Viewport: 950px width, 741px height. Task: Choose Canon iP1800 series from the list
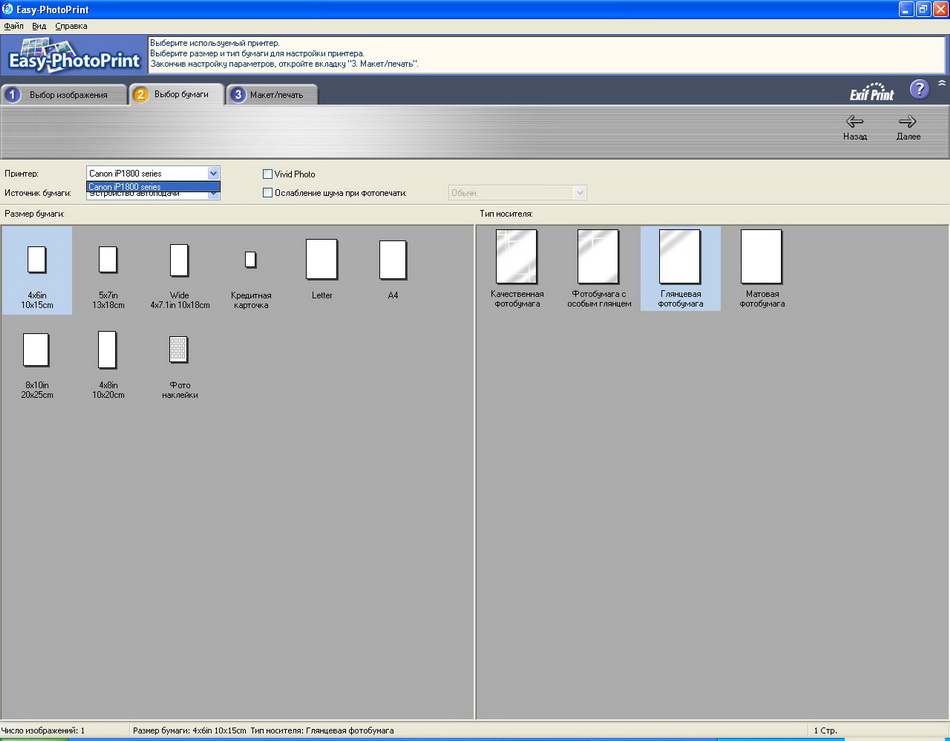pyautogui.click(x=153, y=187)
